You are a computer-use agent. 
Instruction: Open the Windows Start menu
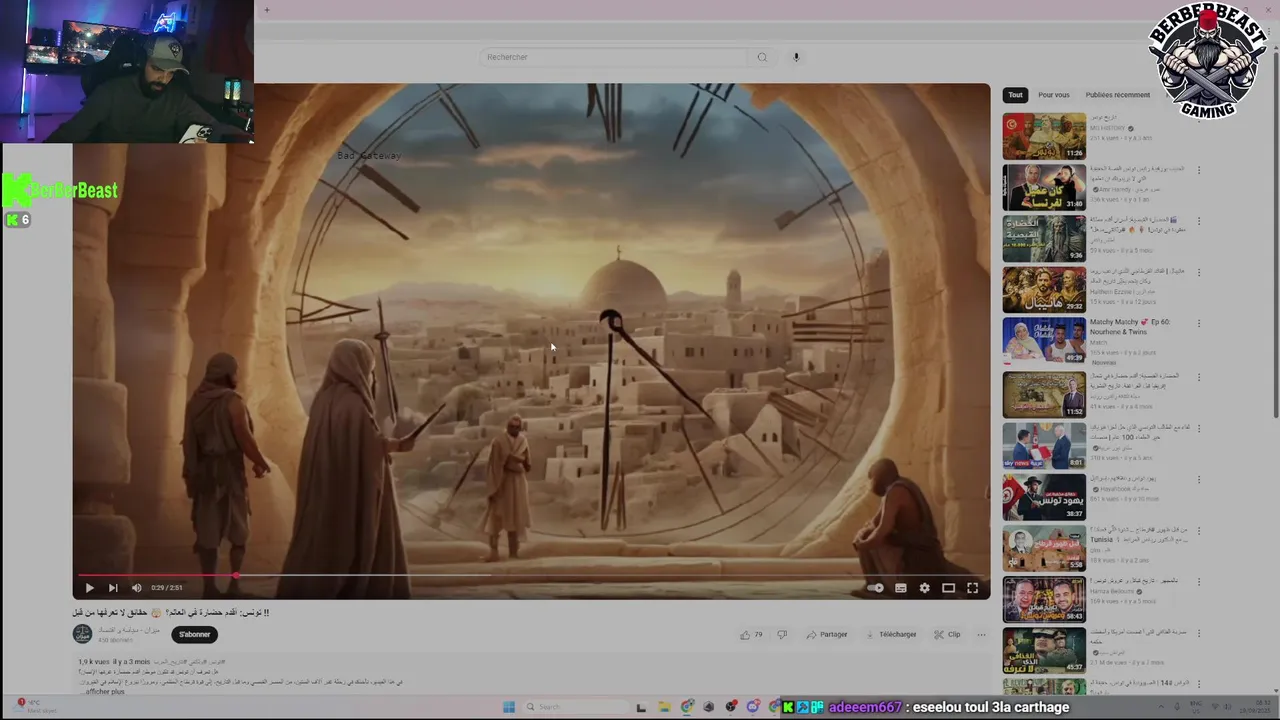[508, 707]
